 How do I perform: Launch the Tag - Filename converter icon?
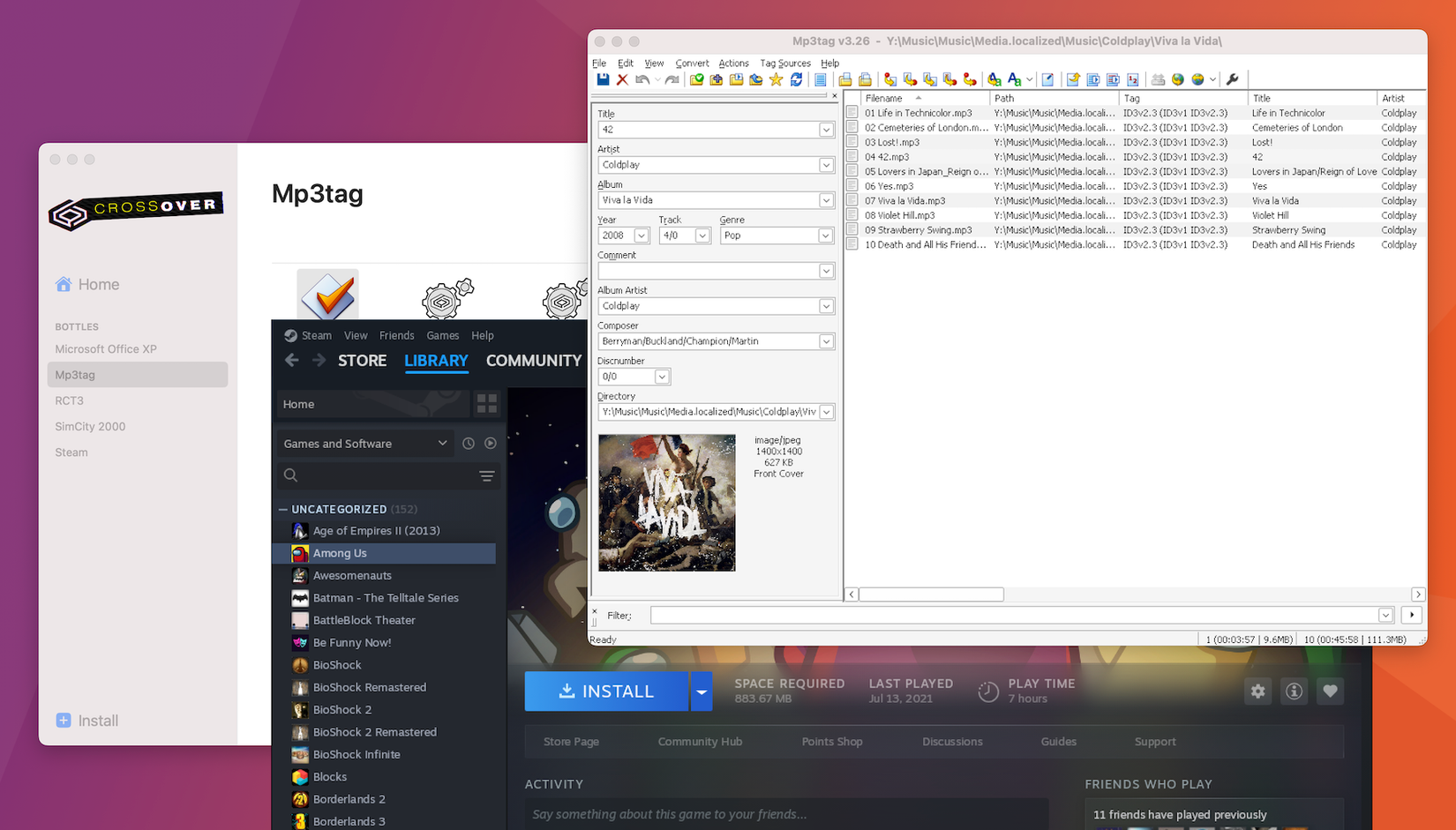889,79
